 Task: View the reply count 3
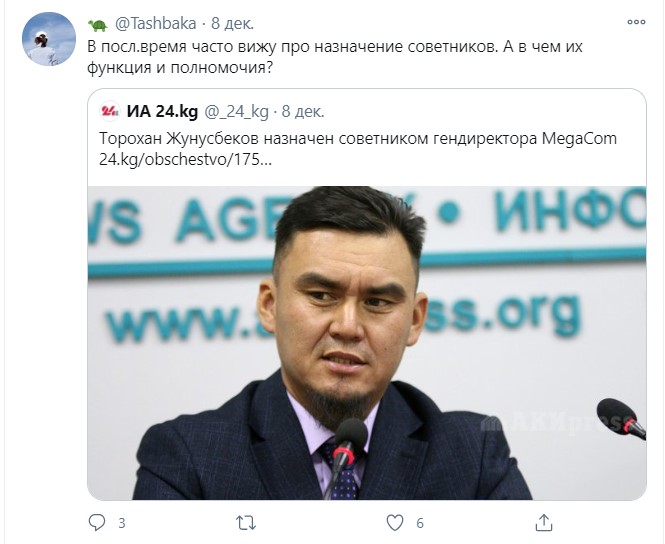coord(122,523)
